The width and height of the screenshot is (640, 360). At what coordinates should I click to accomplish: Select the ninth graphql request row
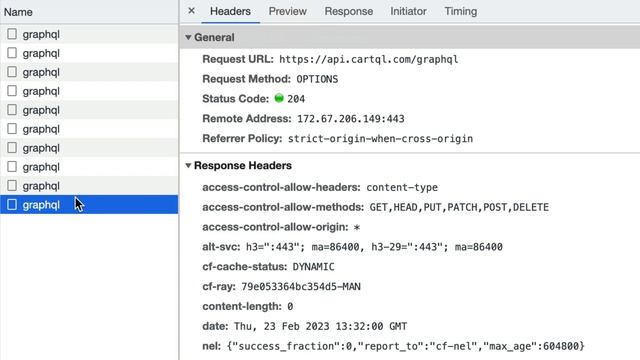pyautogui.click(x=89, y=186)
